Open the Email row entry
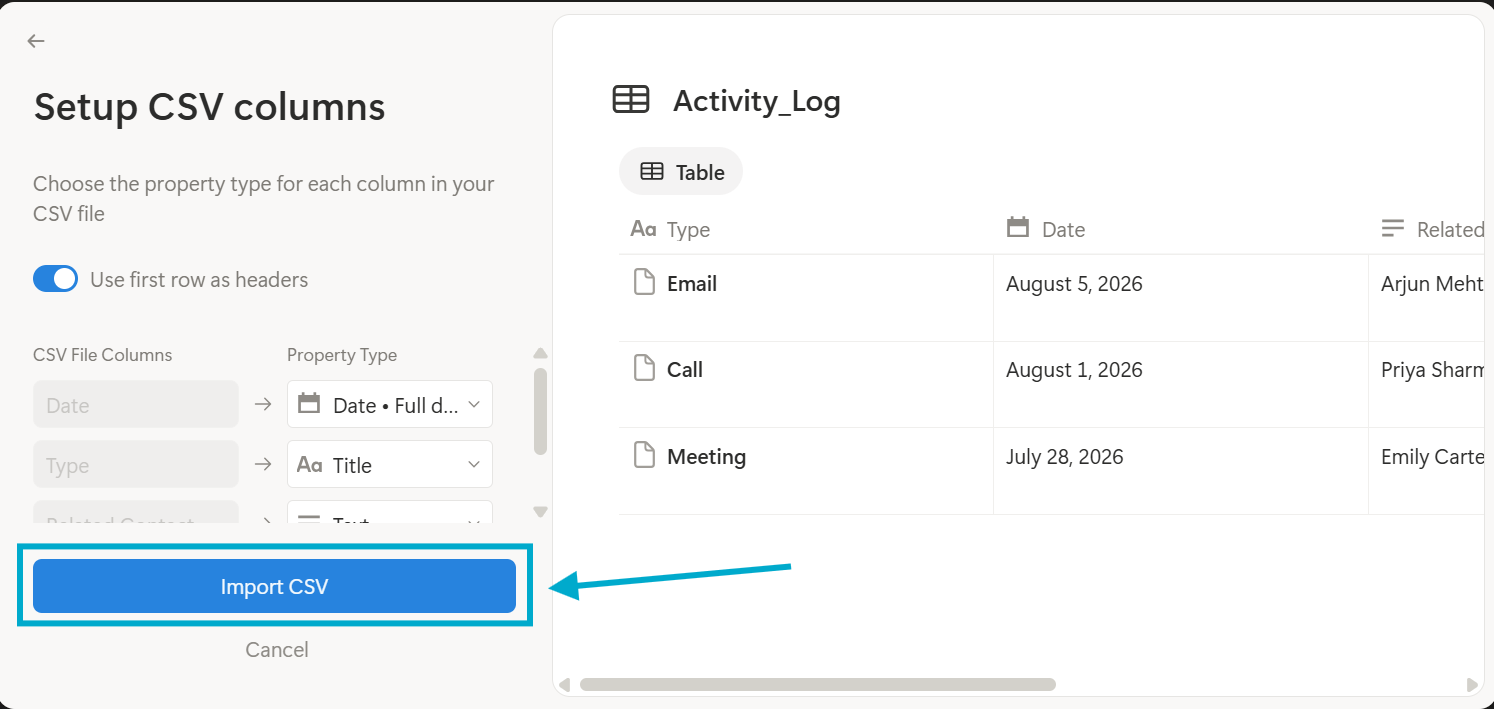The height and width of the screenshot is (709, 1494). coord(692,283)
